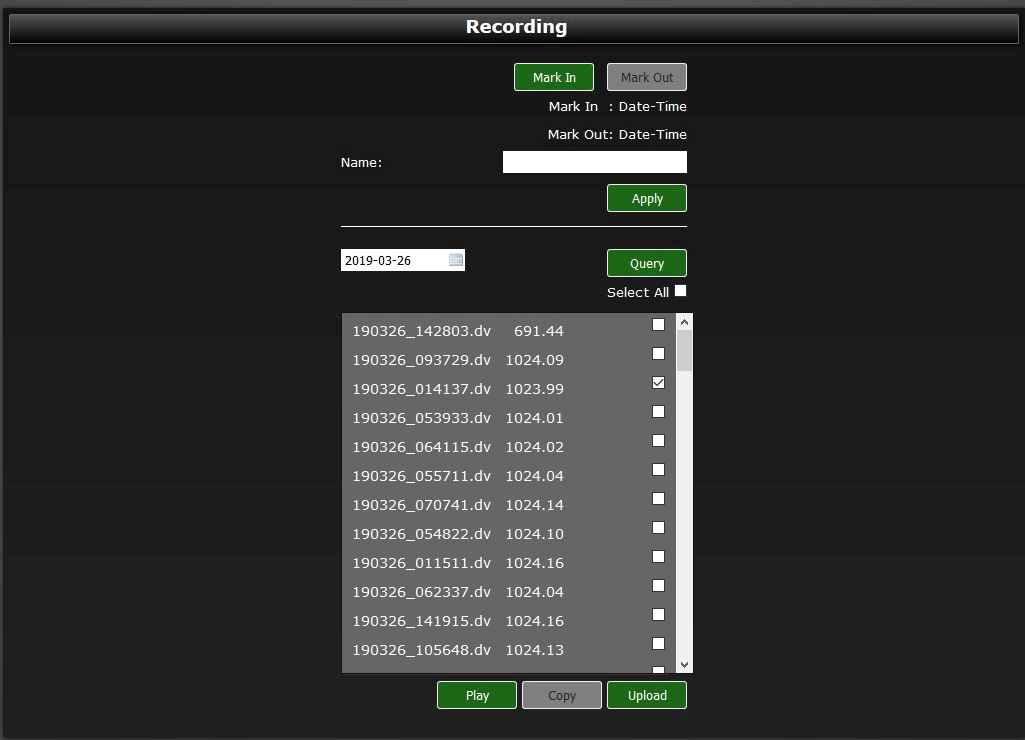Image resolution: width=1025 pixels, height=740 pixels.
Task: Enable the Select All checkbox
Action: (x=681, y=291)
